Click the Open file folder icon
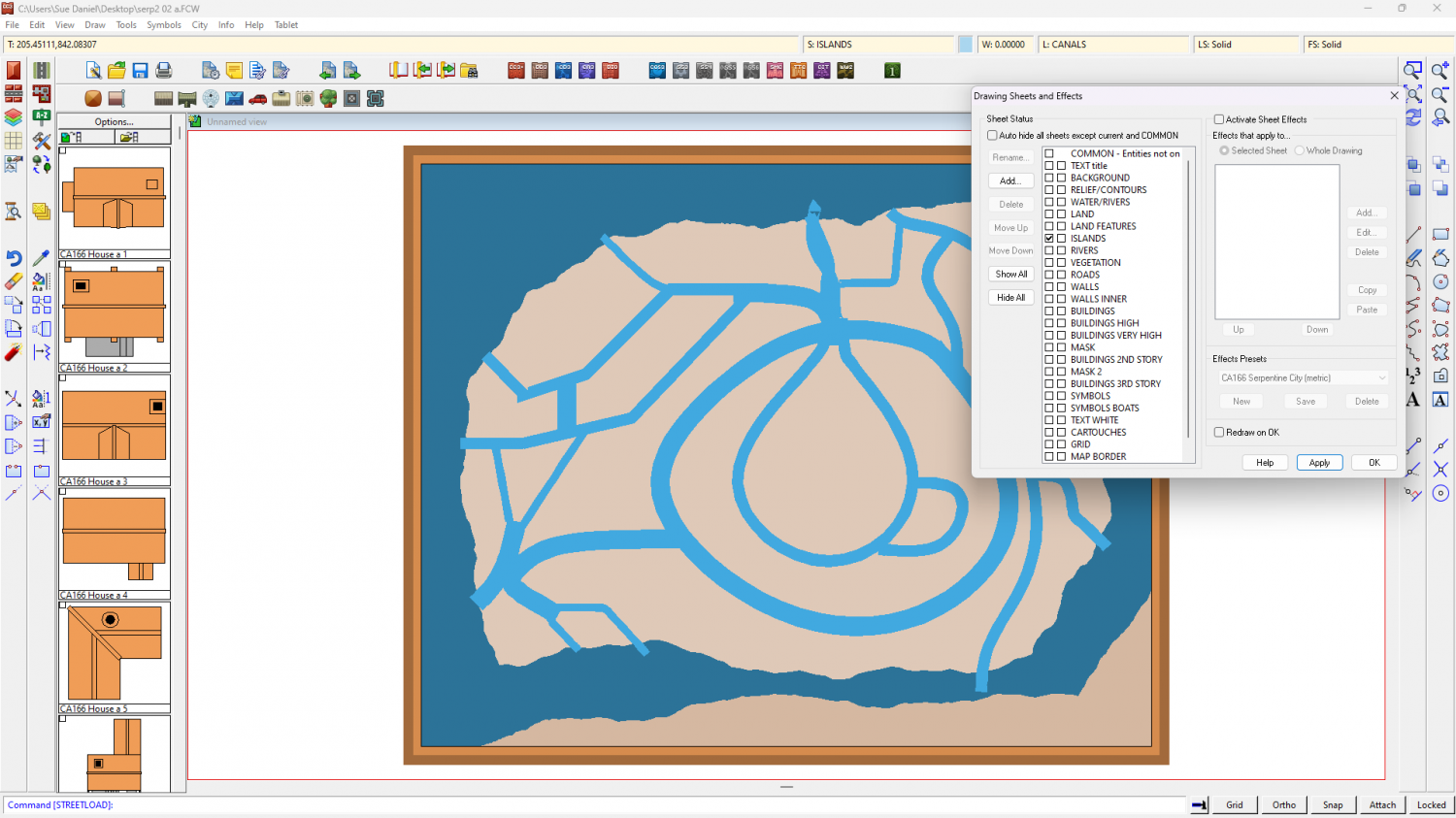This screenshot has width=1456, height=818. tap(116, 70)
